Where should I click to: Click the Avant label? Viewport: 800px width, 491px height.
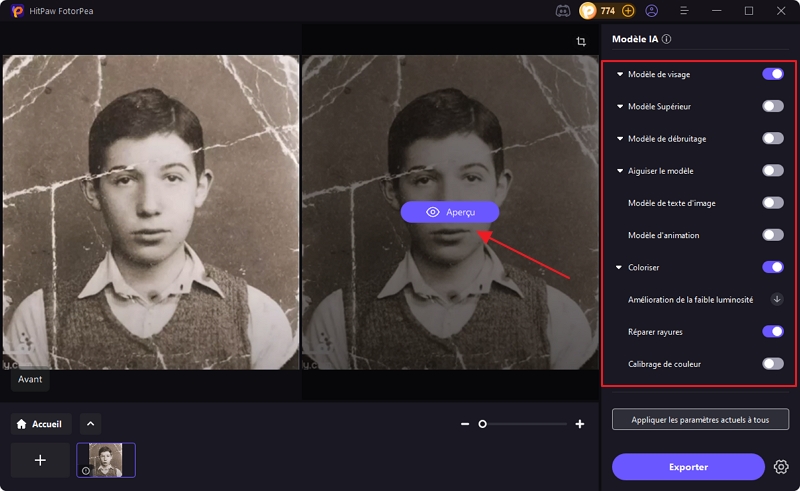(x=30, y=379)
